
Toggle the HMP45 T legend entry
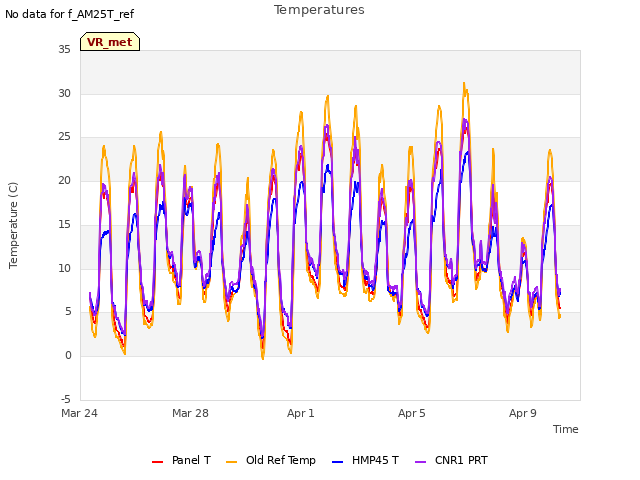pyautogui.click(x=365, y=460)
